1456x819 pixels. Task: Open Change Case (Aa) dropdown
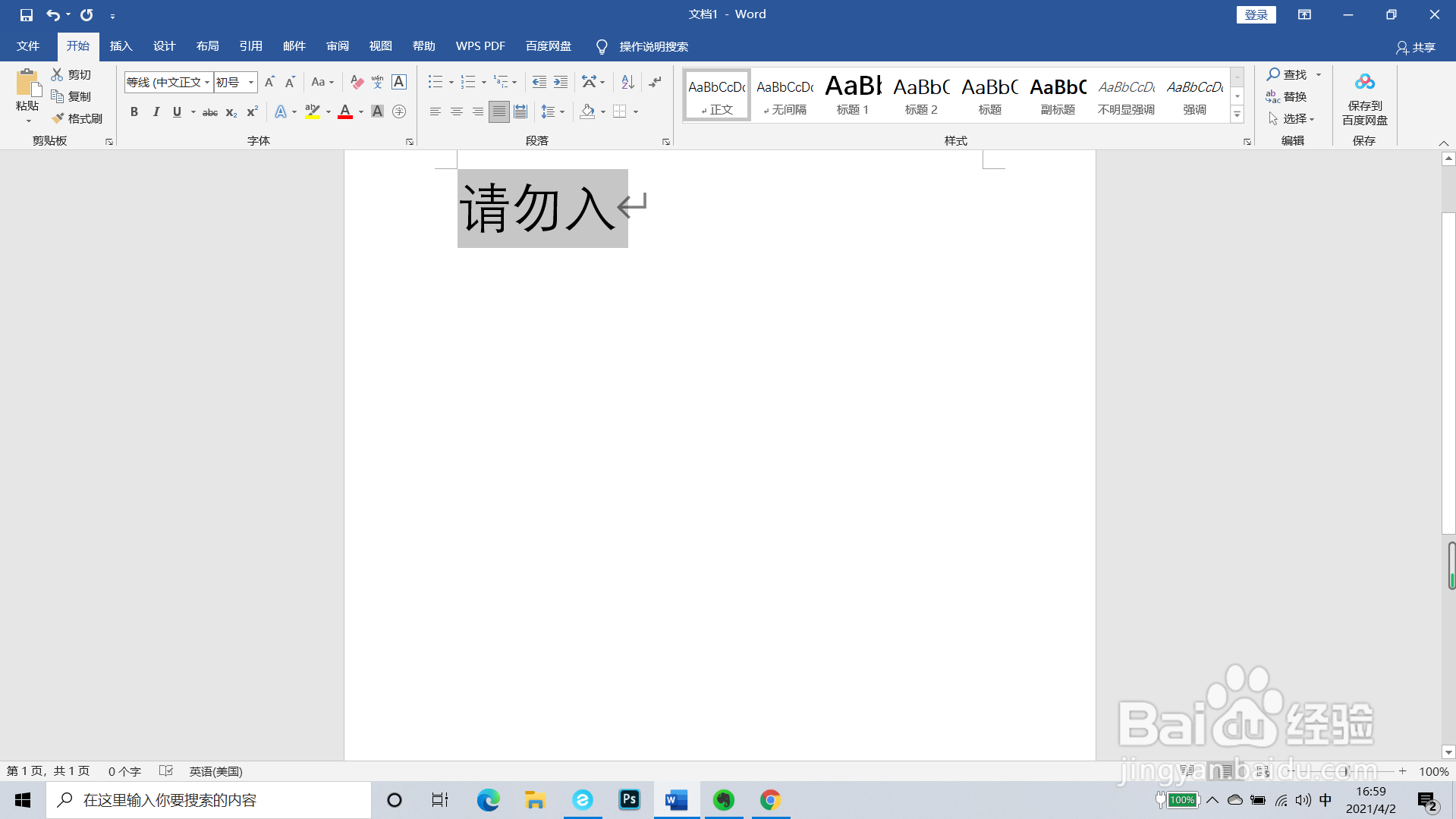[322, 82]
